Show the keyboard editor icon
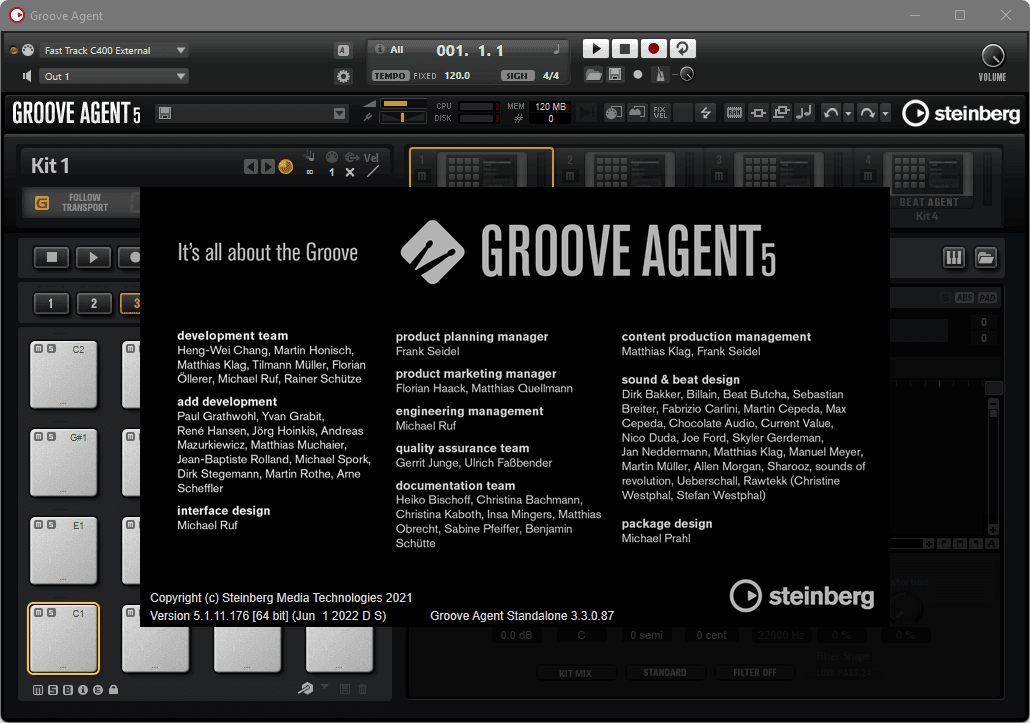1030x723 pixels. 954,258
